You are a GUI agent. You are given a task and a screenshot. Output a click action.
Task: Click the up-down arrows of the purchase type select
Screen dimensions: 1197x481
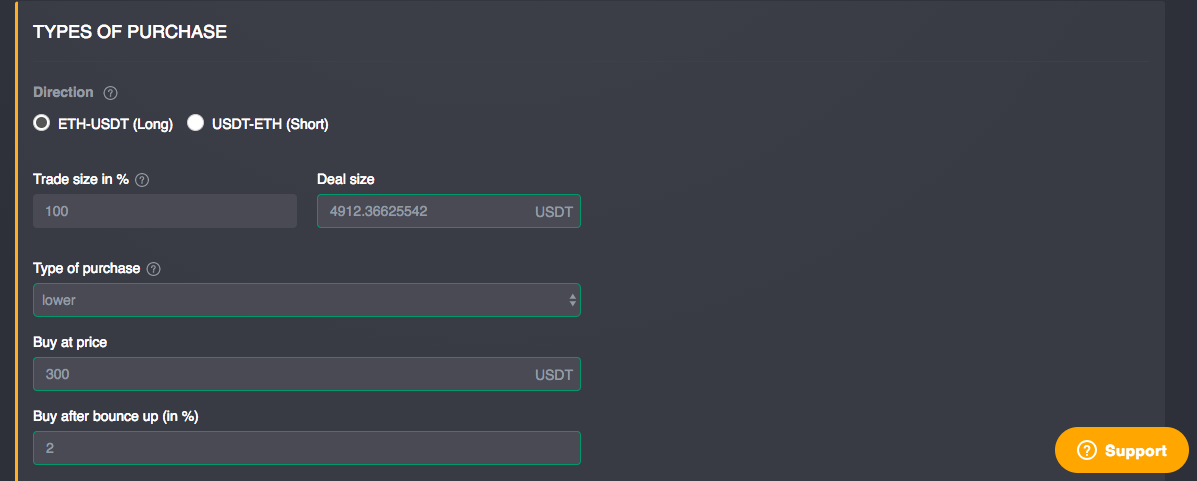573,300
